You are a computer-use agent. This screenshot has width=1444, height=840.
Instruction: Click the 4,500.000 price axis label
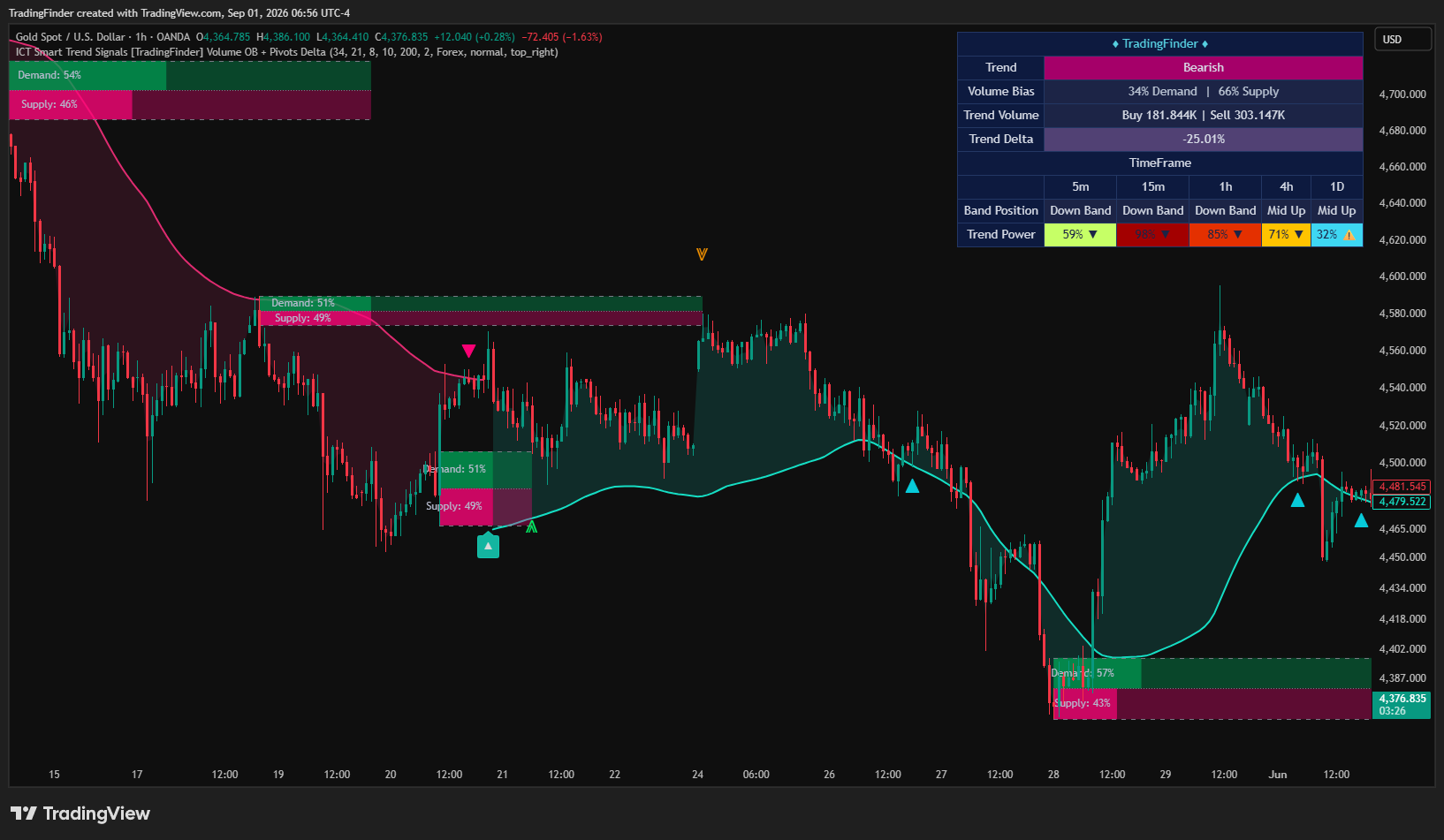coord(1402,463)
